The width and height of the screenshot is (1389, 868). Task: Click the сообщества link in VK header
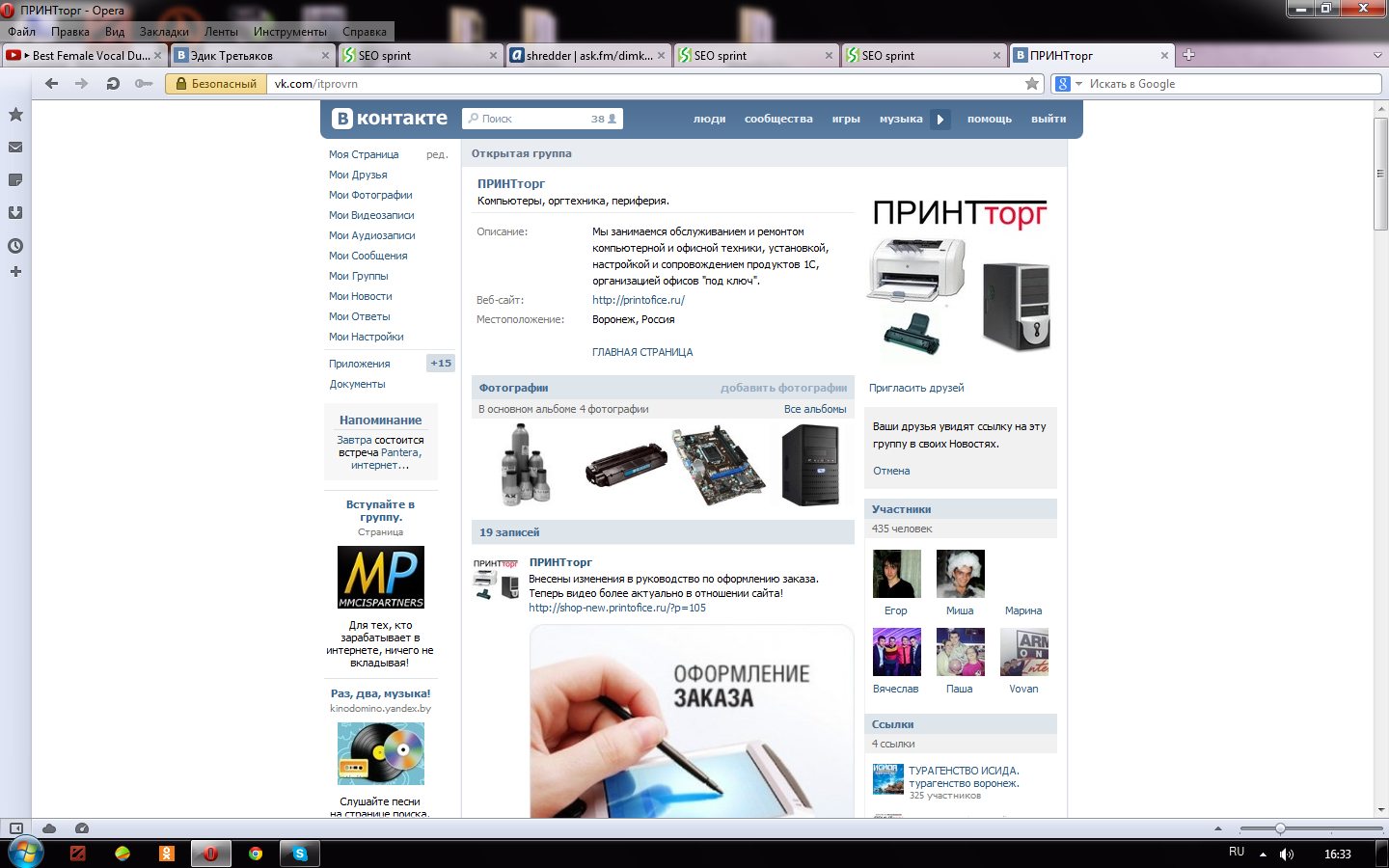(x=778, y=119)
